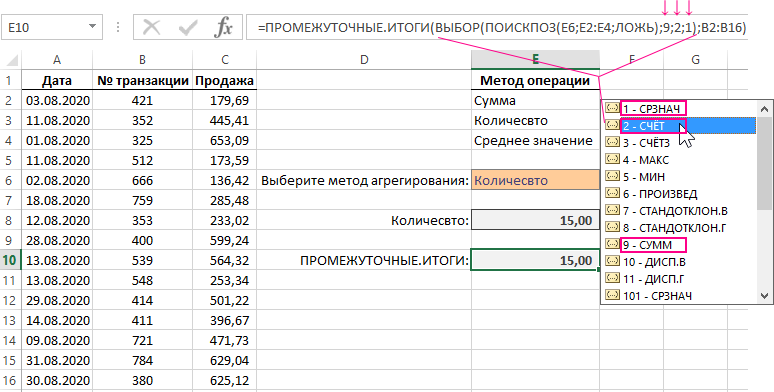Select sale value 653,09

point(225,141)
